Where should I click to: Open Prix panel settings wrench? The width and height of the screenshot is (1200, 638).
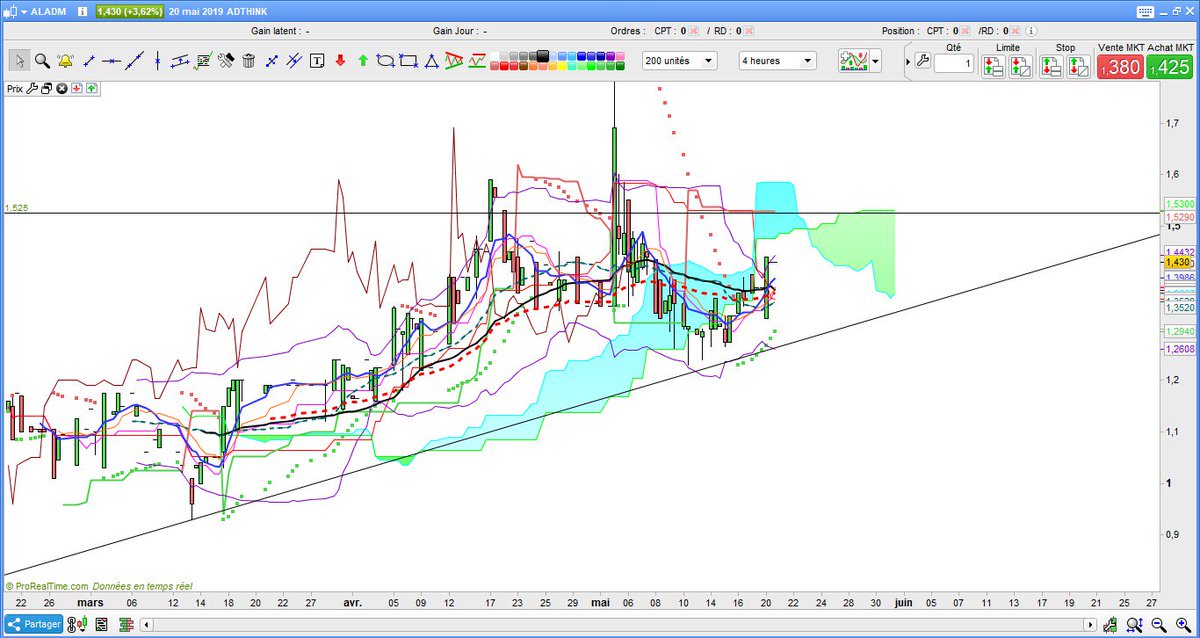tap(32, 88)
